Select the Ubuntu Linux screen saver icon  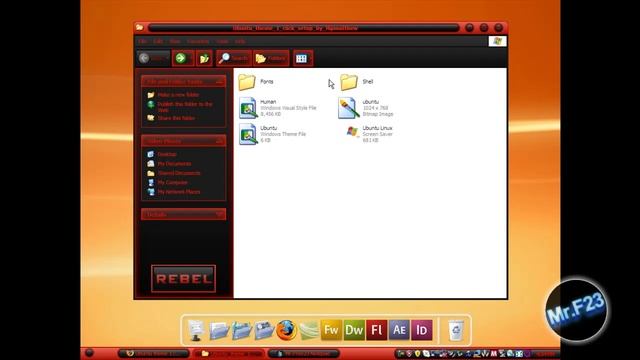pos(352,132)
